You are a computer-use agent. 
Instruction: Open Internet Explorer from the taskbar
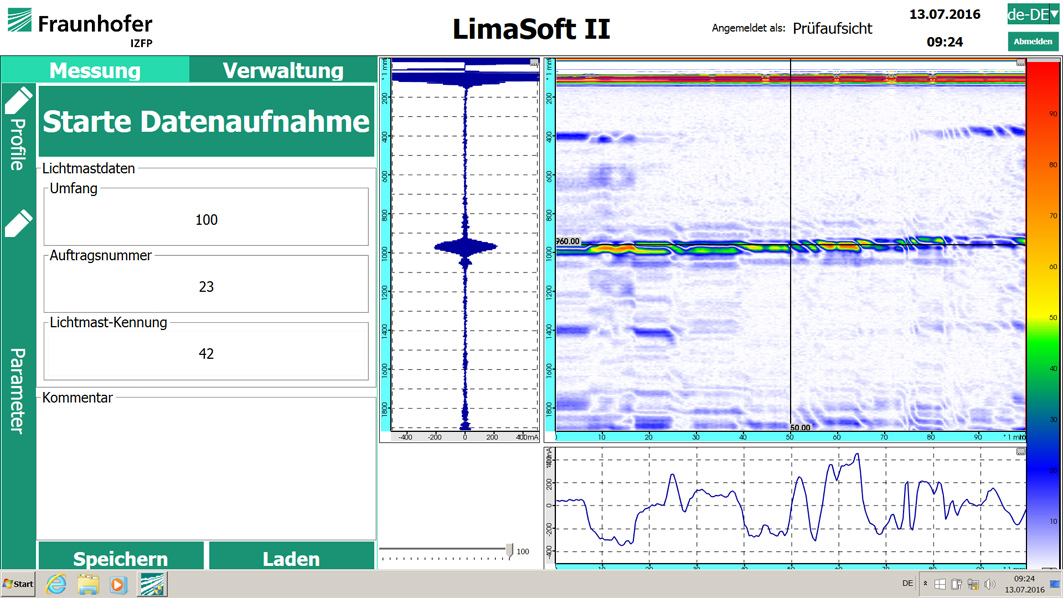tap(56, 584)
